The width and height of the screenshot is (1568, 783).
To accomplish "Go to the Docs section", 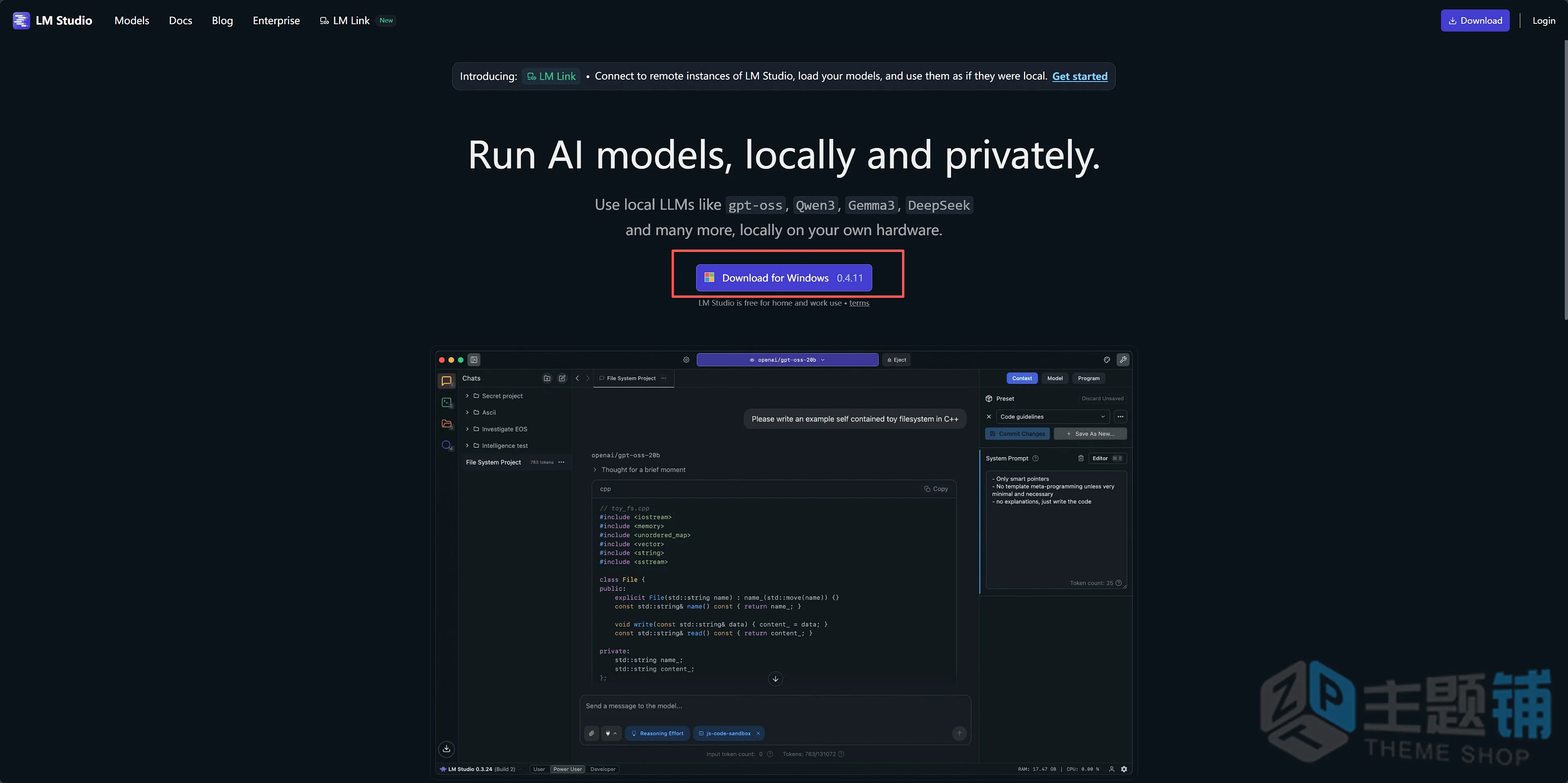I will click(180, 20).
